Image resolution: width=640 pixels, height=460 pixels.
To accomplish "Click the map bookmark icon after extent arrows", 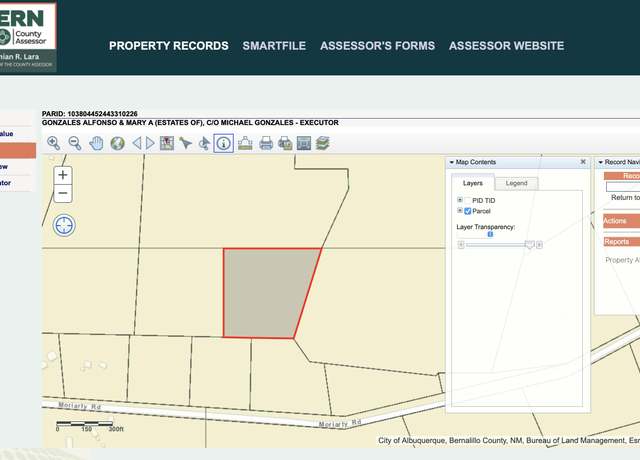I will click(x=167, y=143).
